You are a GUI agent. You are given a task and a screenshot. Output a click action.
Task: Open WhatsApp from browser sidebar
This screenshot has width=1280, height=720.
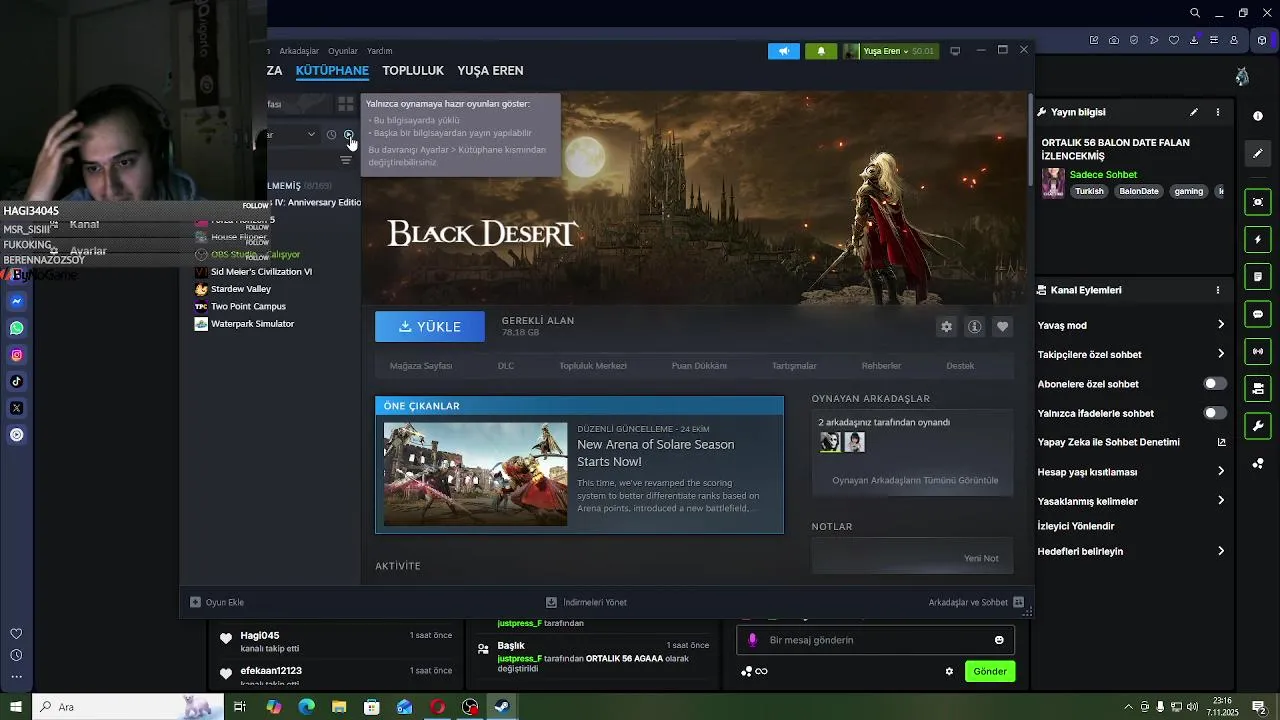pyautogui.click(x=17, y=328)
